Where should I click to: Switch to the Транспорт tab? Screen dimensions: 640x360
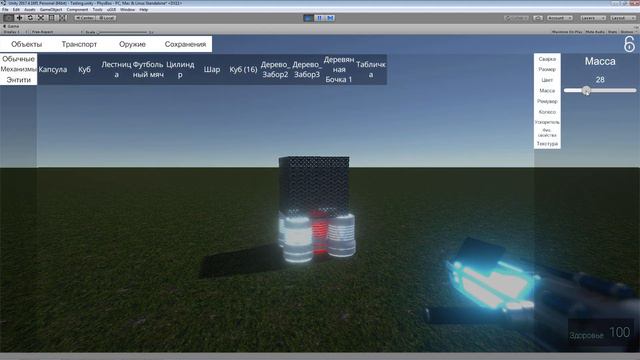79,44
